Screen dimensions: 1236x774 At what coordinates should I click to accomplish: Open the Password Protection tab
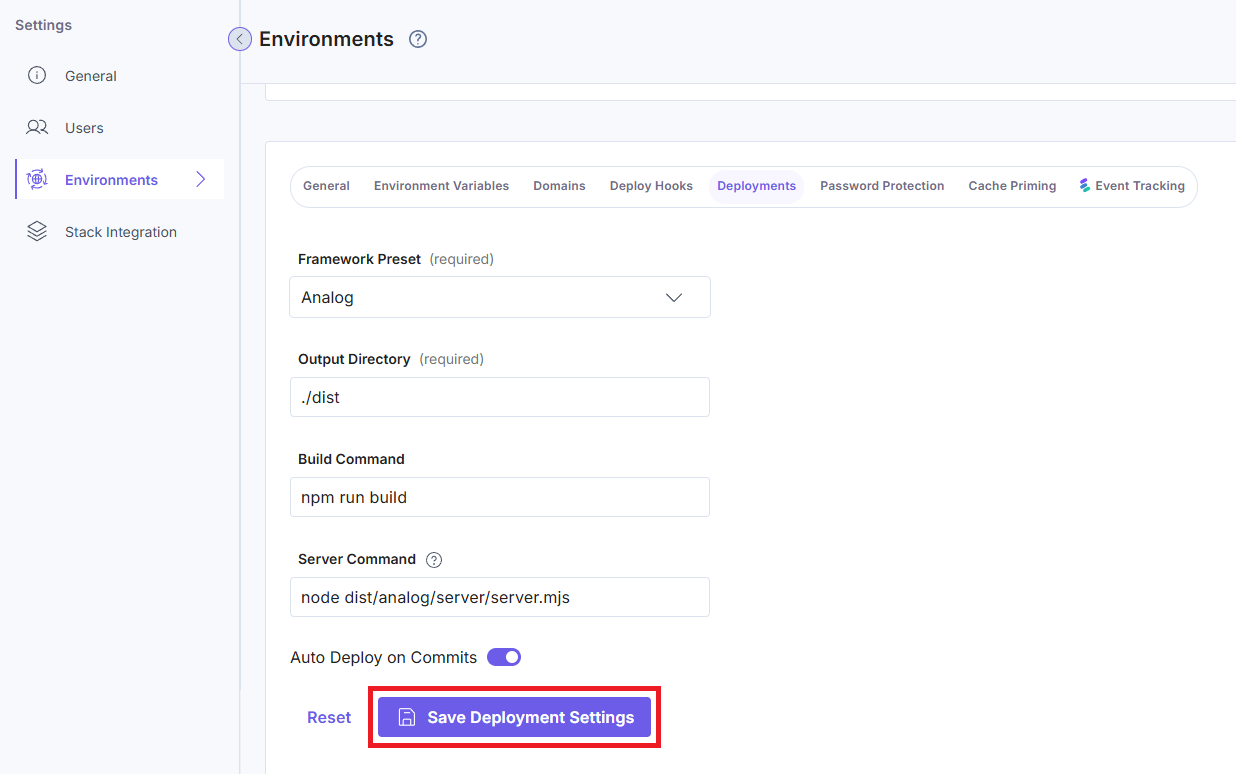882,186
